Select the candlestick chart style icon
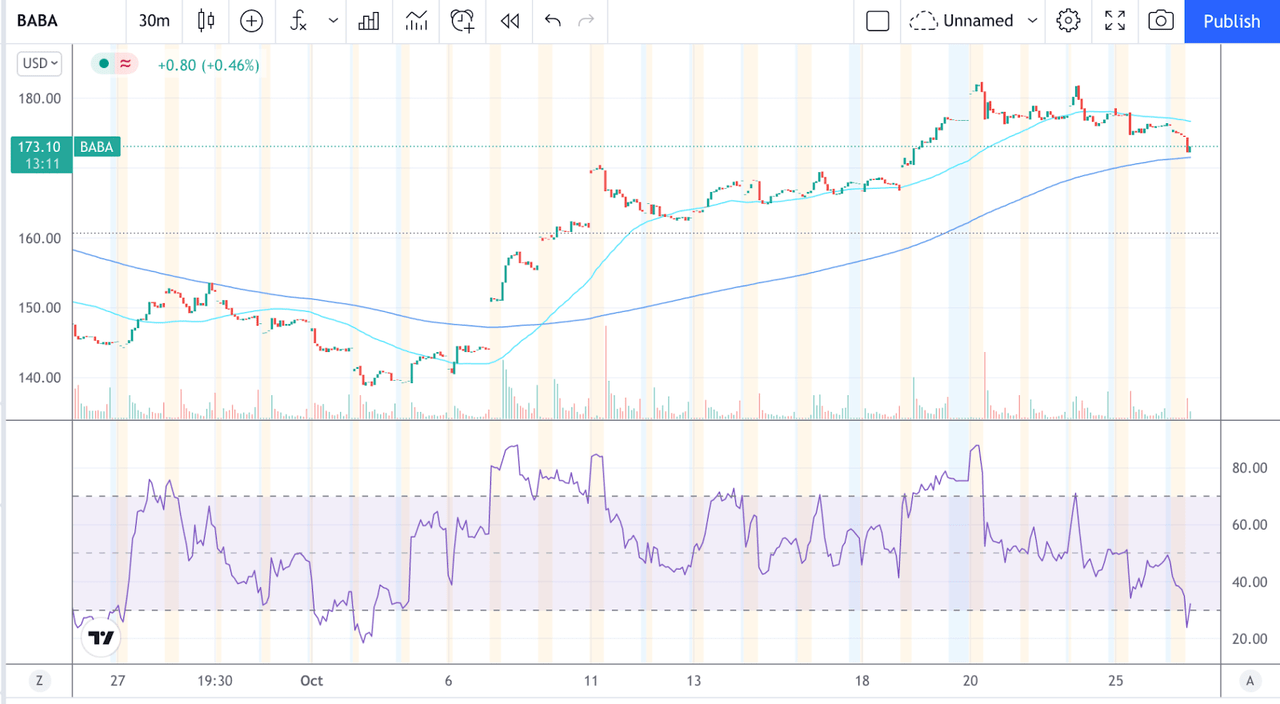This screenshot has height=704, width=1280. [205, 20]
